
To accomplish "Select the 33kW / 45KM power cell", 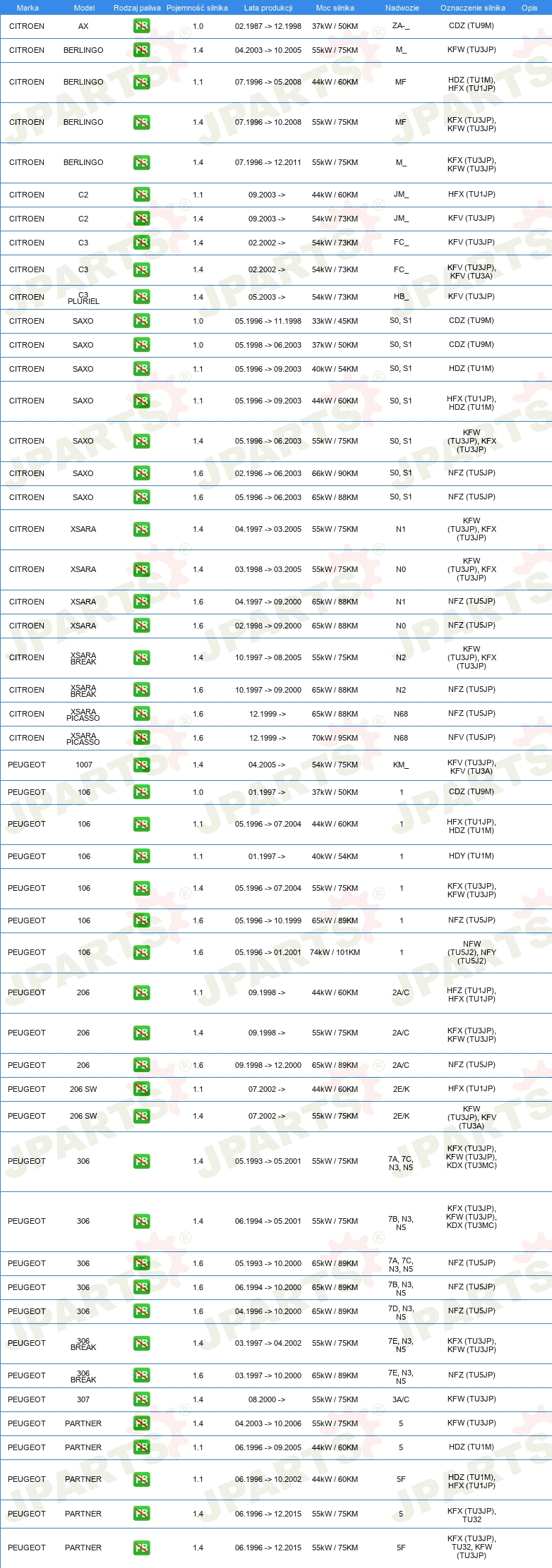I will tap(335, 321).
